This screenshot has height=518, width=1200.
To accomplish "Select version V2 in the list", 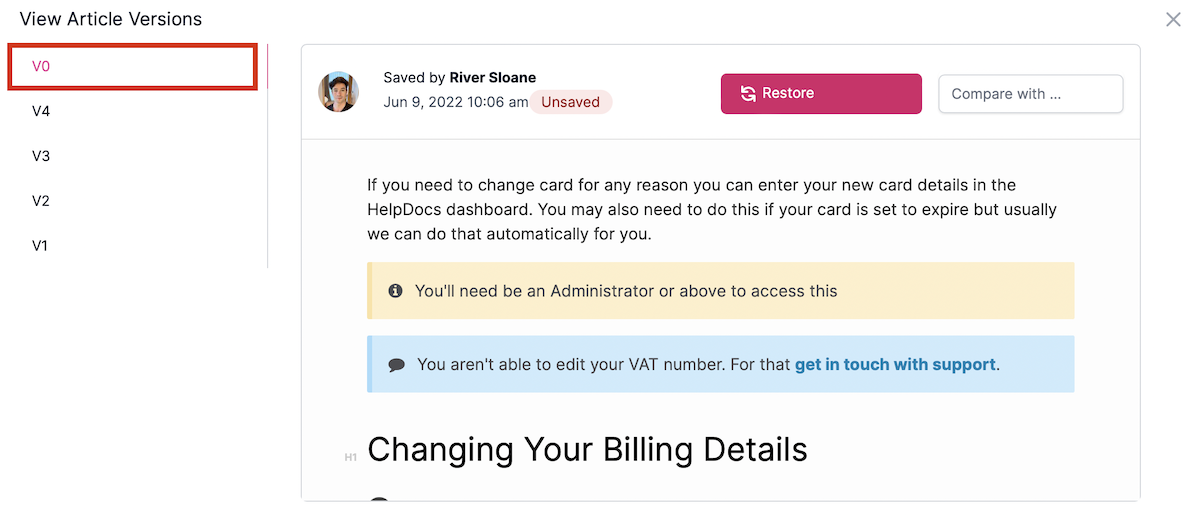I will click(133, 201).
